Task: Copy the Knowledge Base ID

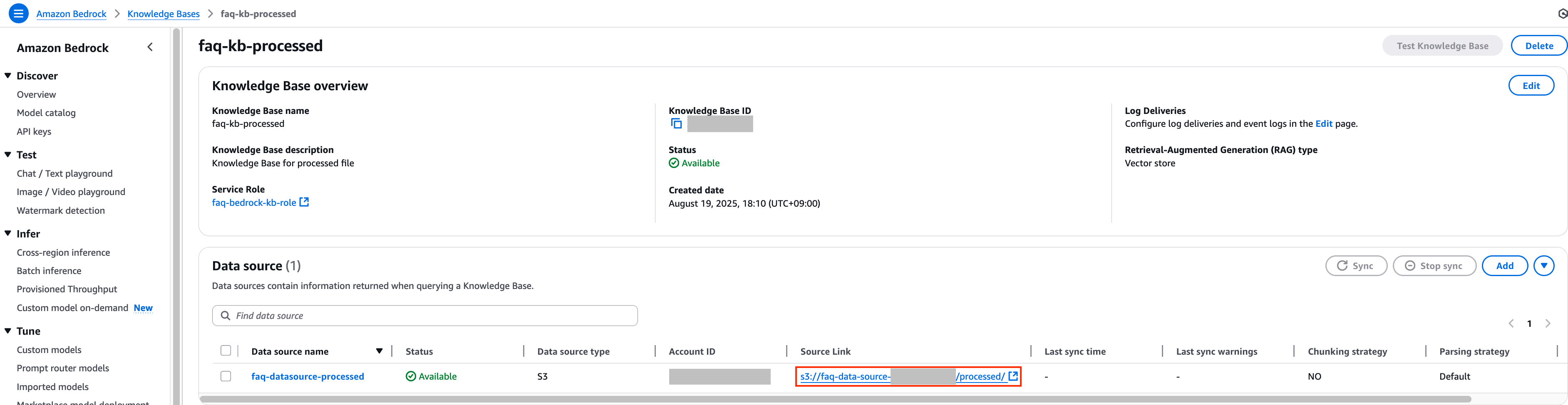Action: pyautogui.click(x=676, y=123)
